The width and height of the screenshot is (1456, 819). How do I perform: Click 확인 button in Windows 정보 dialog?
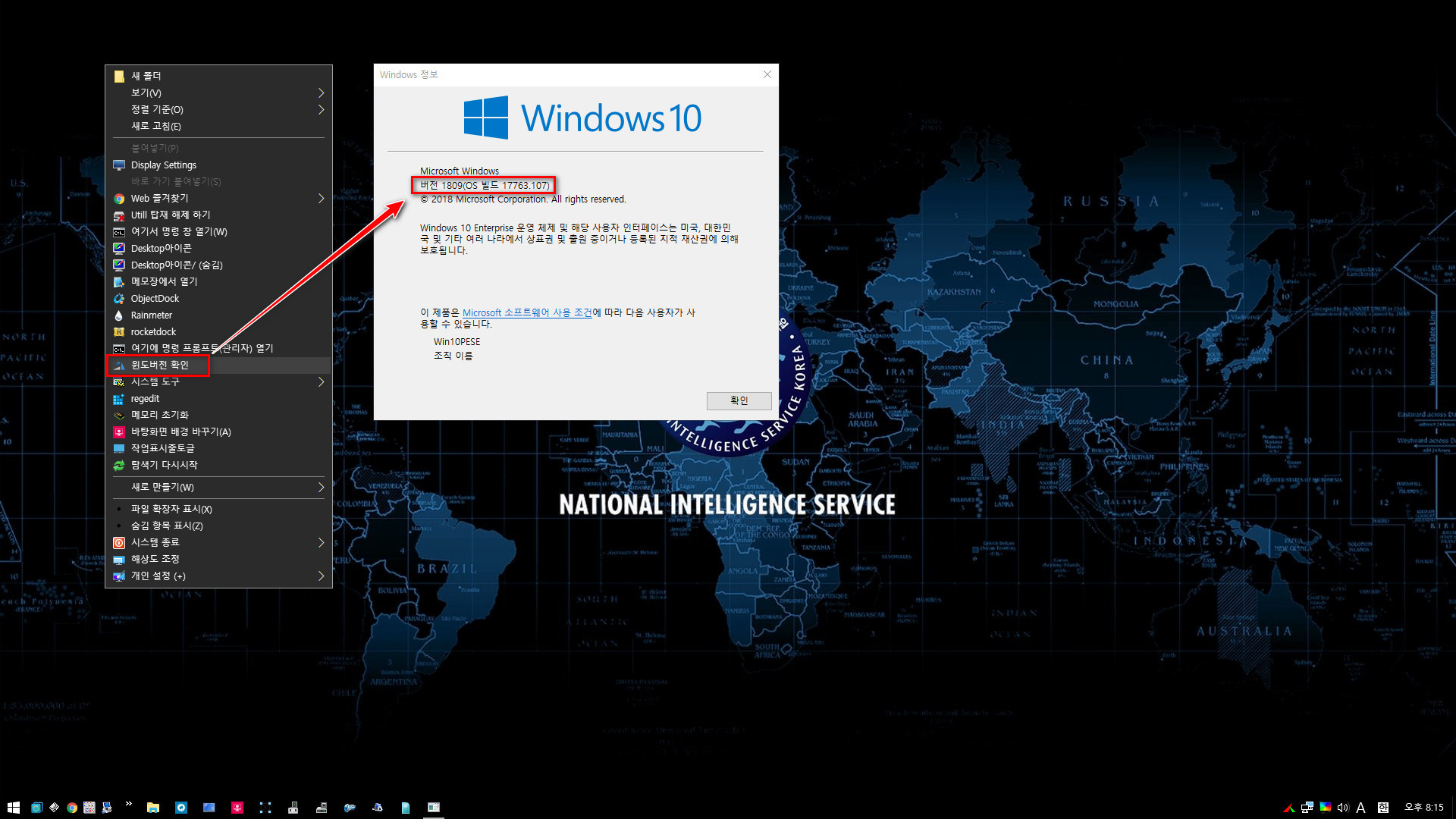739,400
